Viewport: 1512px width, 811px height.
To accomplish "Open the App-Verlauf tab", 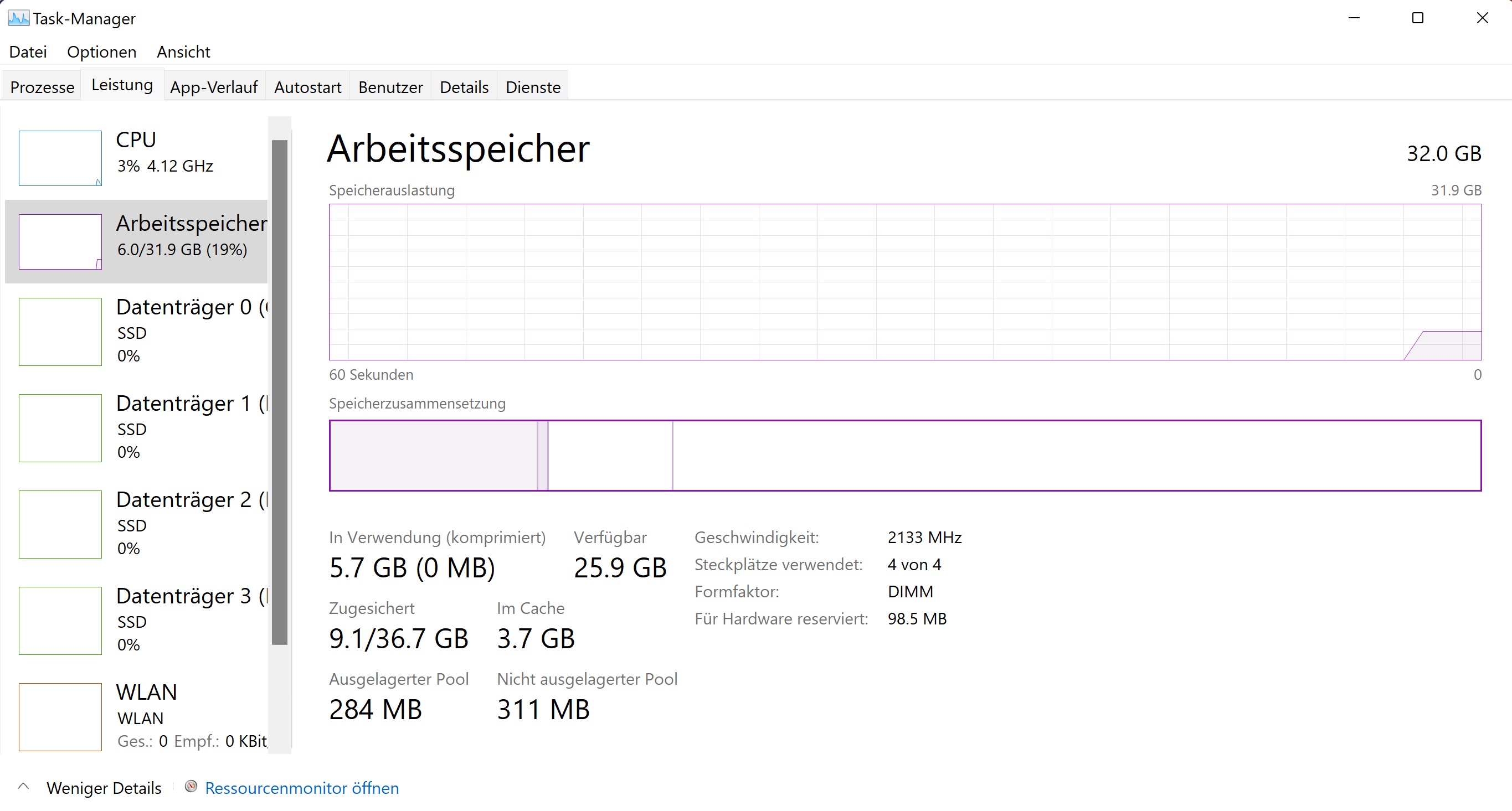I will [x=214, y=87].
